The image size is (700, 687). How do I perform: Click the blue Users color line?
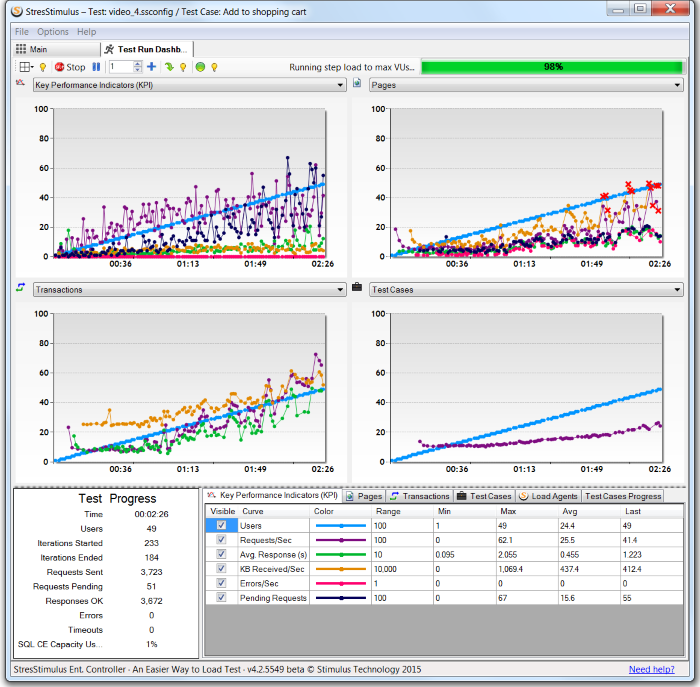click(341, 525)
